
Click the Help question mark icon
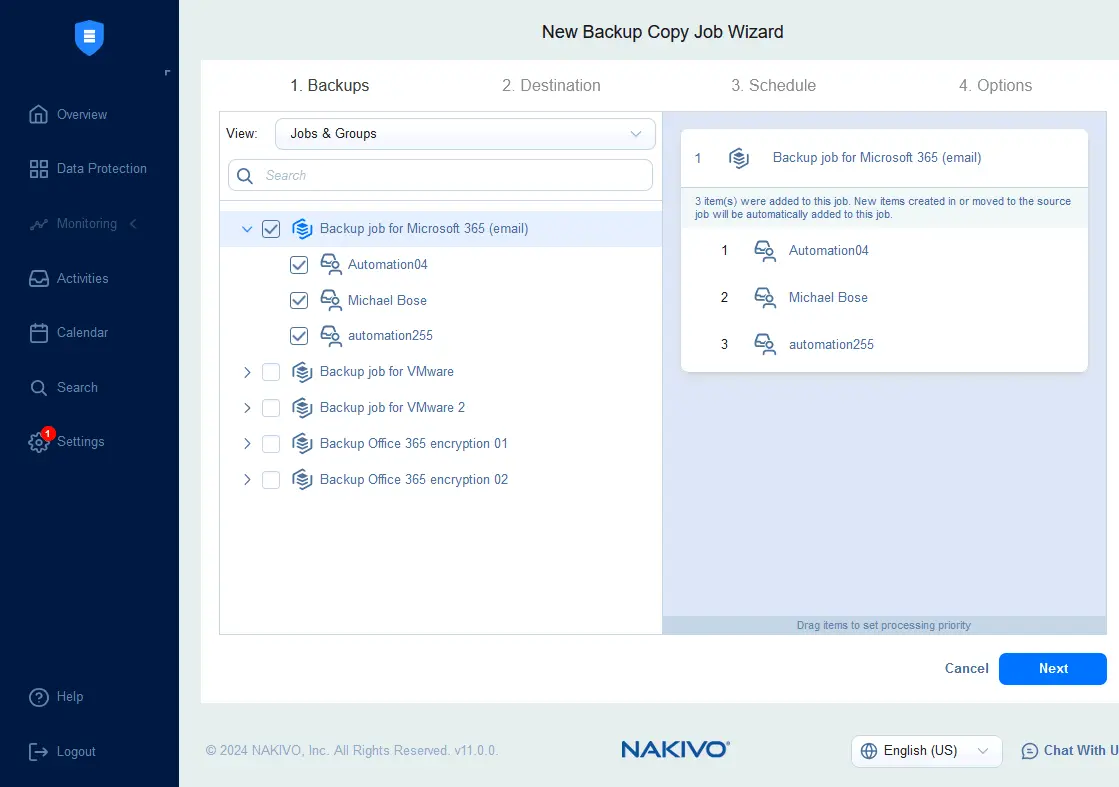pos(39,697)
